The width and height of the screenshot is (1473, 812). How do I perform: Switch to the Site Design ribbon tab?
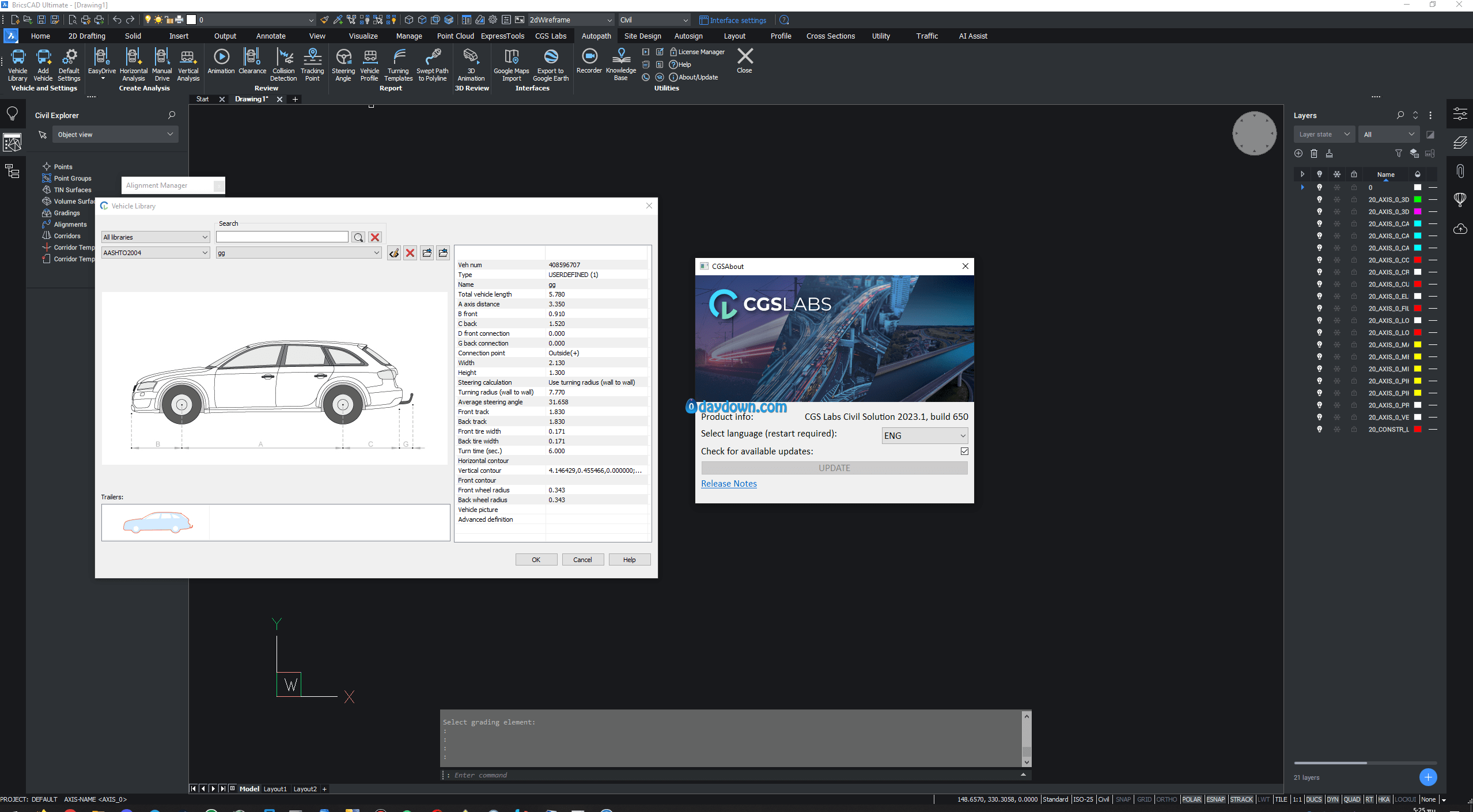tap(642, 36)
